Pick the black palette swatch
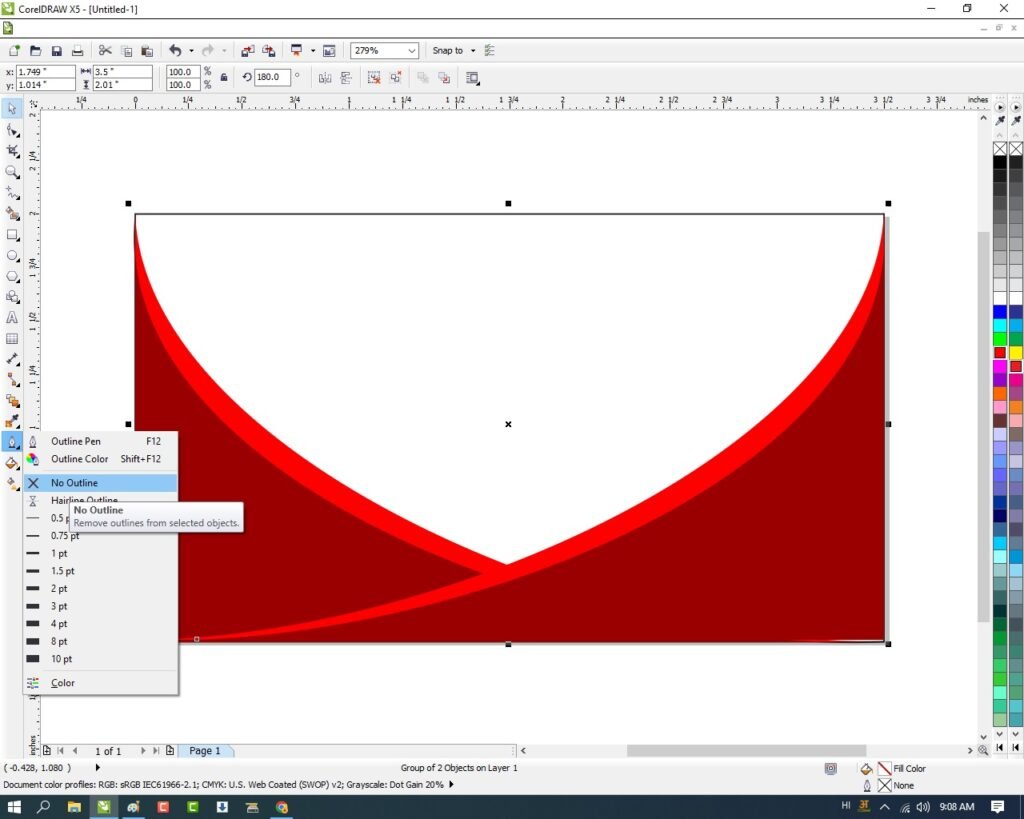1024x819 pixels. click(999, 162)
